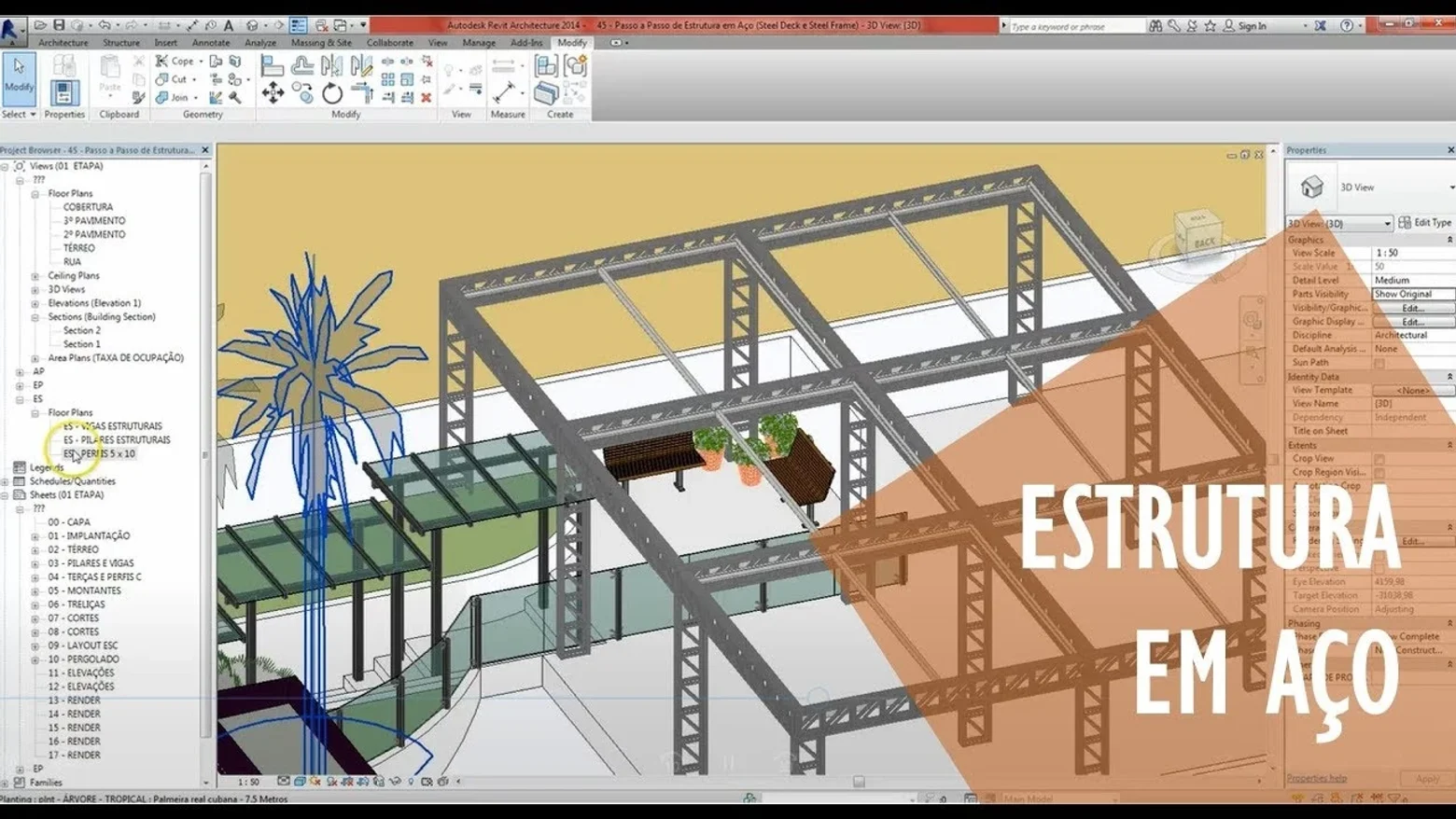The height and width of the screenshot is (819, 1456).
Task: Expand the Elevations (Elevation 1) node
Action: tap(35, 303)
